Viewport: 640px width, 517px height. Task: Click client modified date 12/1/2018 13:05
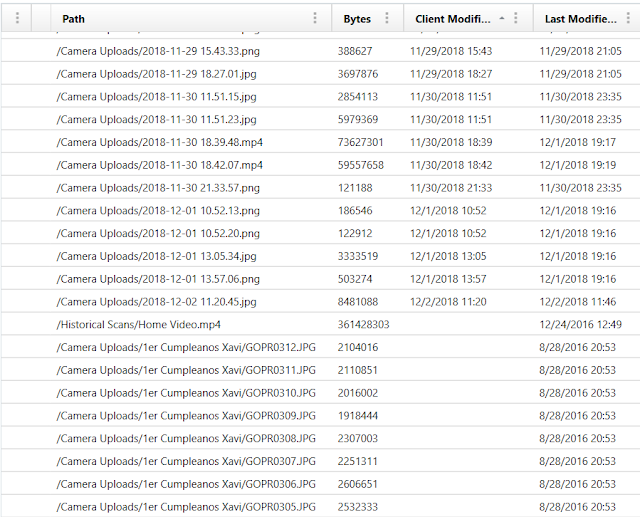(448, 256)
